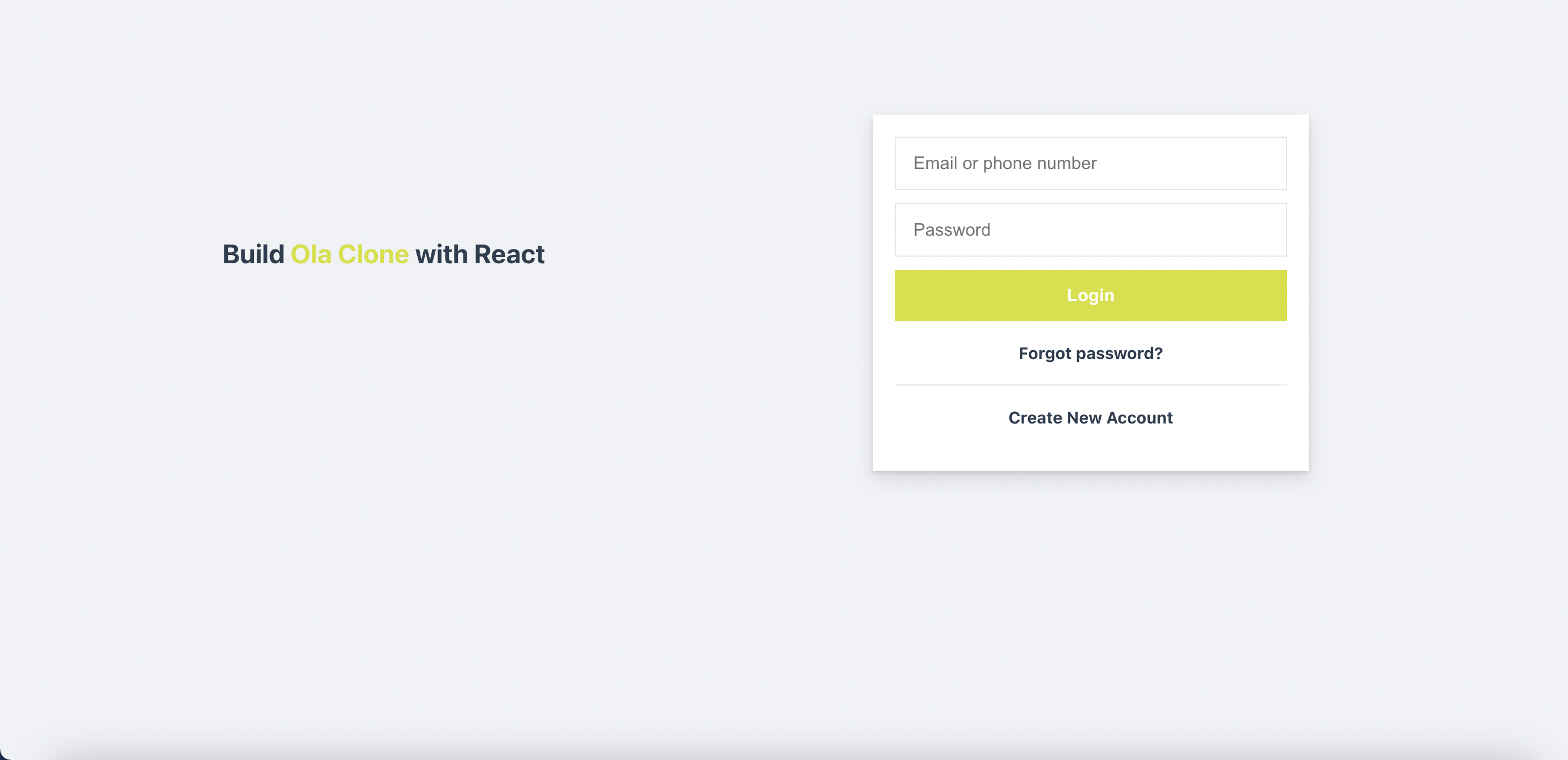Click the word 'React' in the heading
Viewport: 1568px width, 760px height.
[x=510, y=254]
